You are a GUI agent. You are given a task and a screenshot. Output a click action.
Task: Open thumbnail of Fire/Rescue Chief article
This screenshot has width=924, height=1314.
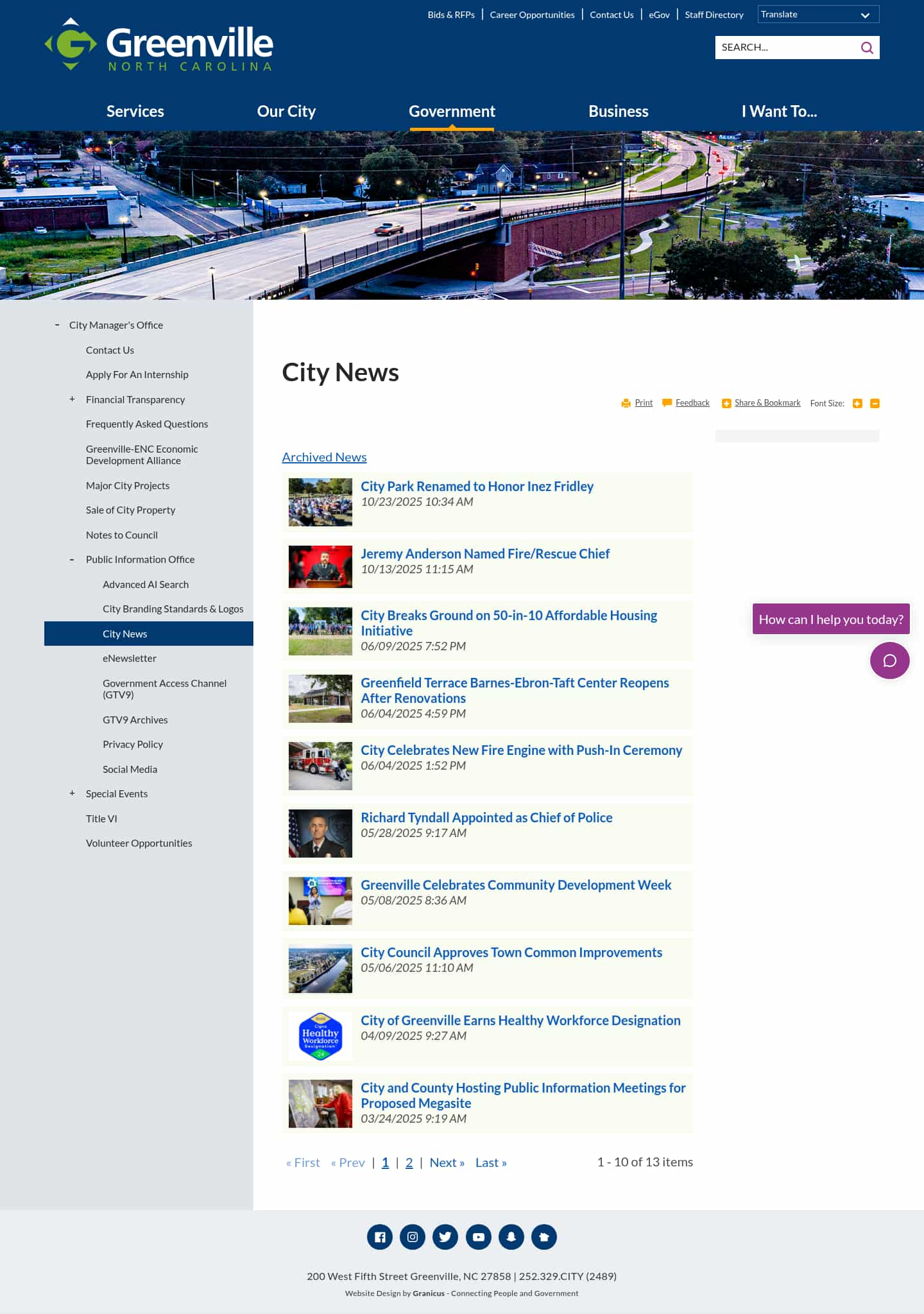tap(320, 567)
